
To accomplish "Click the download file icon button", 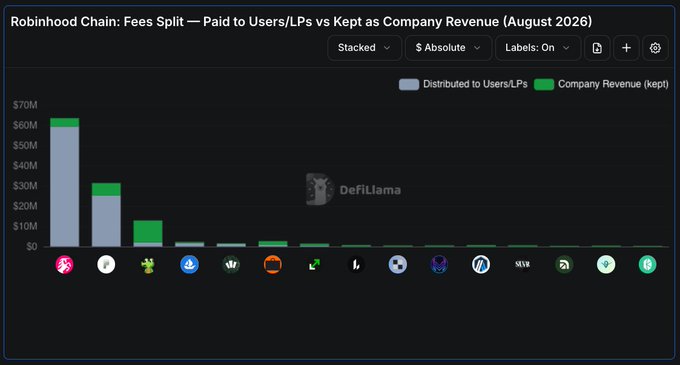I will tap(597, 48).
